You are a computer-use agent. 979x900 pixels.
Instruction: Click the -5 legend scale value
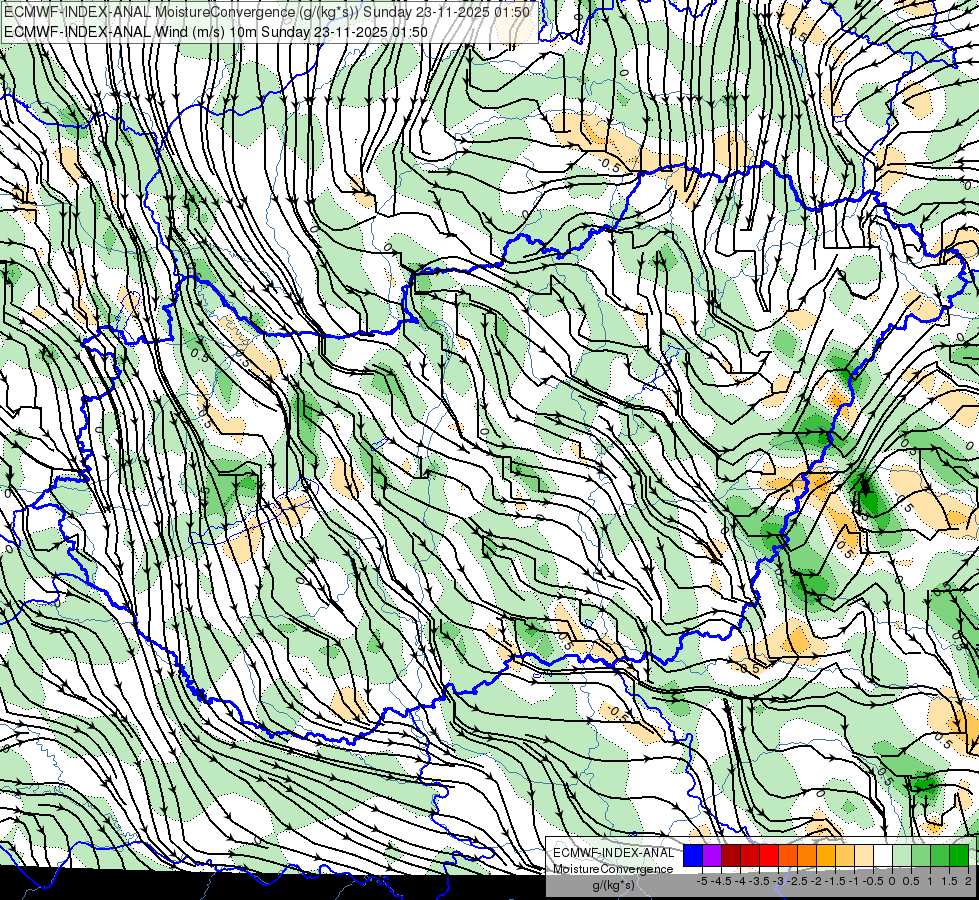tap(702, 881)
